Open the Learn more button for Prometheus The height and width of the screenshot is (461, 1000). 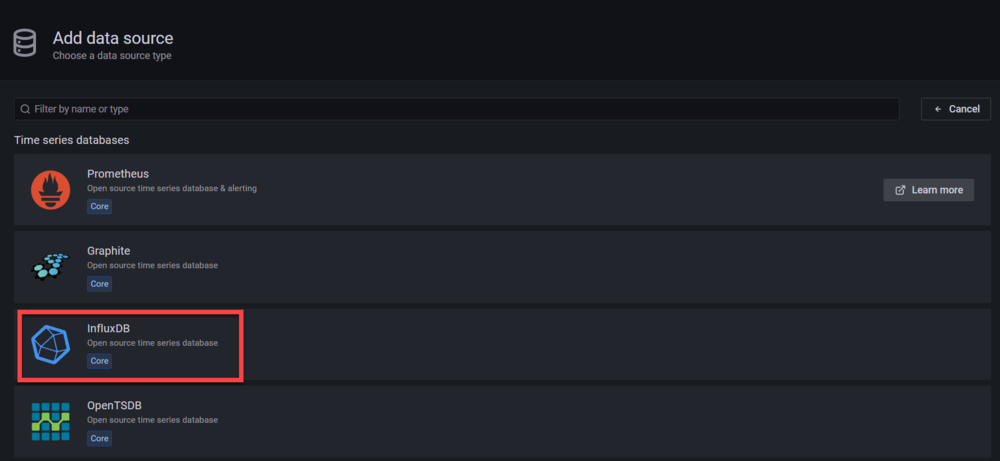coord(929,190)
